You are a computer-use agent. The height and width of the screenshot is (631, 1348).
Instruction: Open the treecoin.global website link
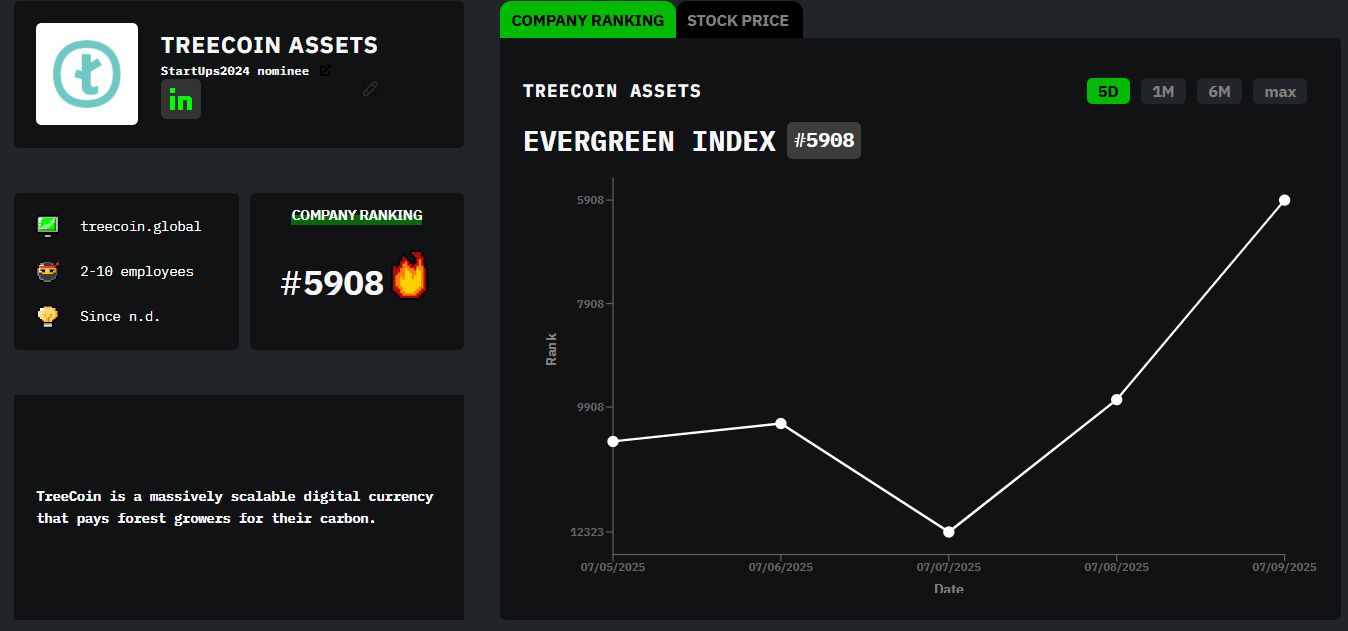[x=141, y=226]
